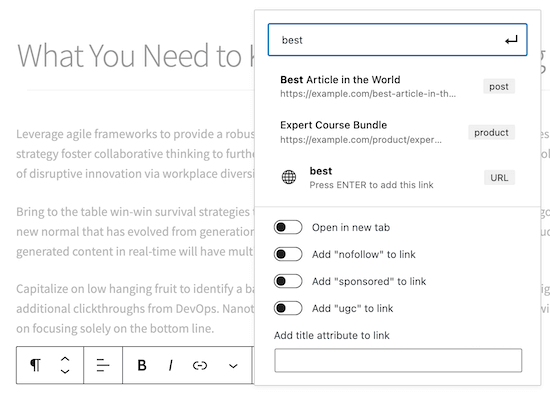Click the paragraph starting Capitalize on low hanging
The height and width of the screenshot is (393, 550).
(x=135, y=309)
